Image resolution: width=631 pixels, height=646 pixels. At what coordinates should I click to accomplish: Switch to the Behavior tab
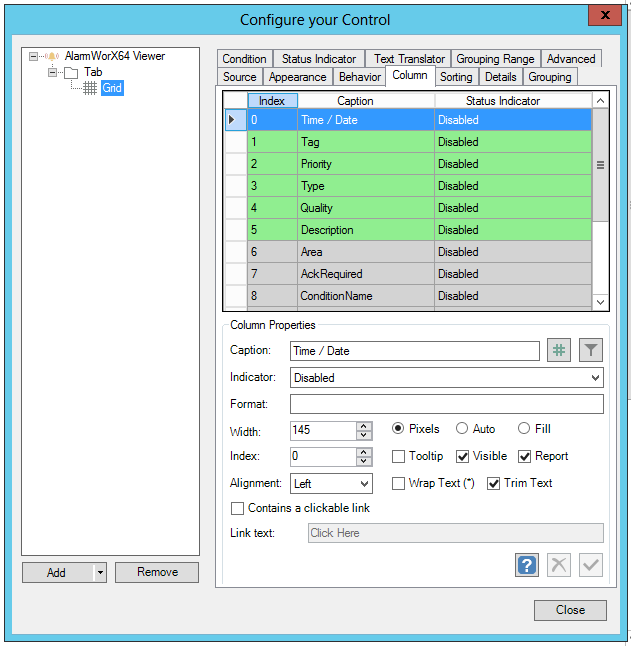360,77
